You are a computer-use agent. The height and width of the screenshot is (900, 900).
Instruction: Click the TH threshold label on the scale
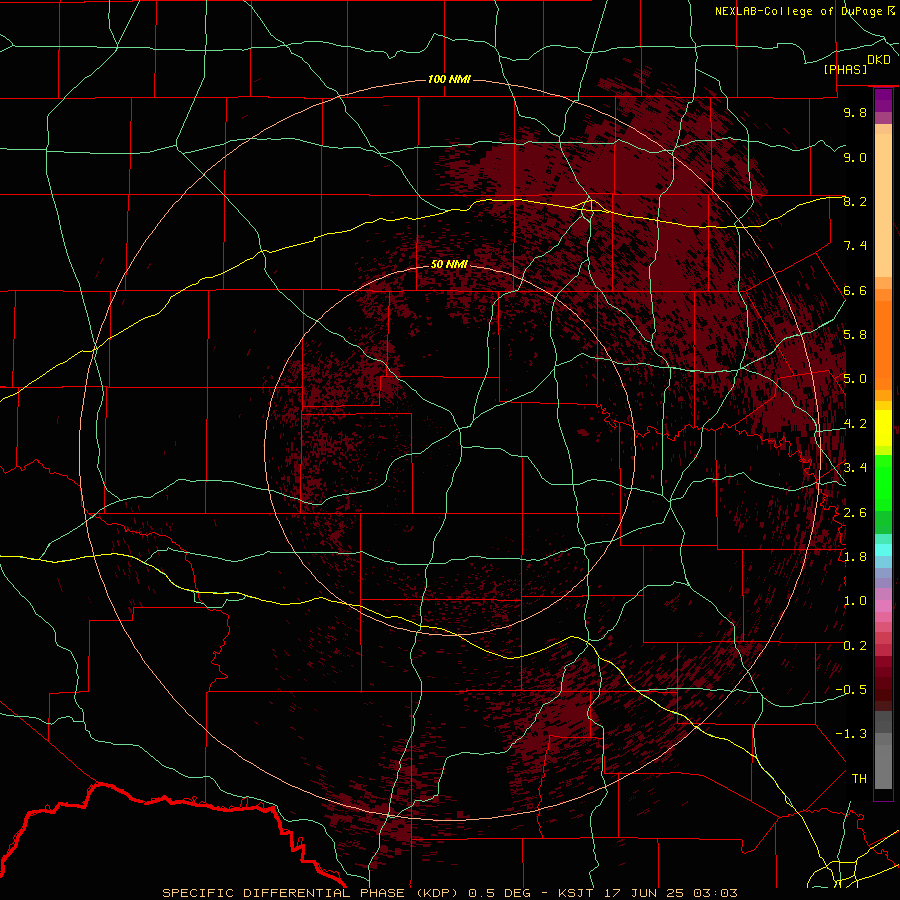[859, 778]
